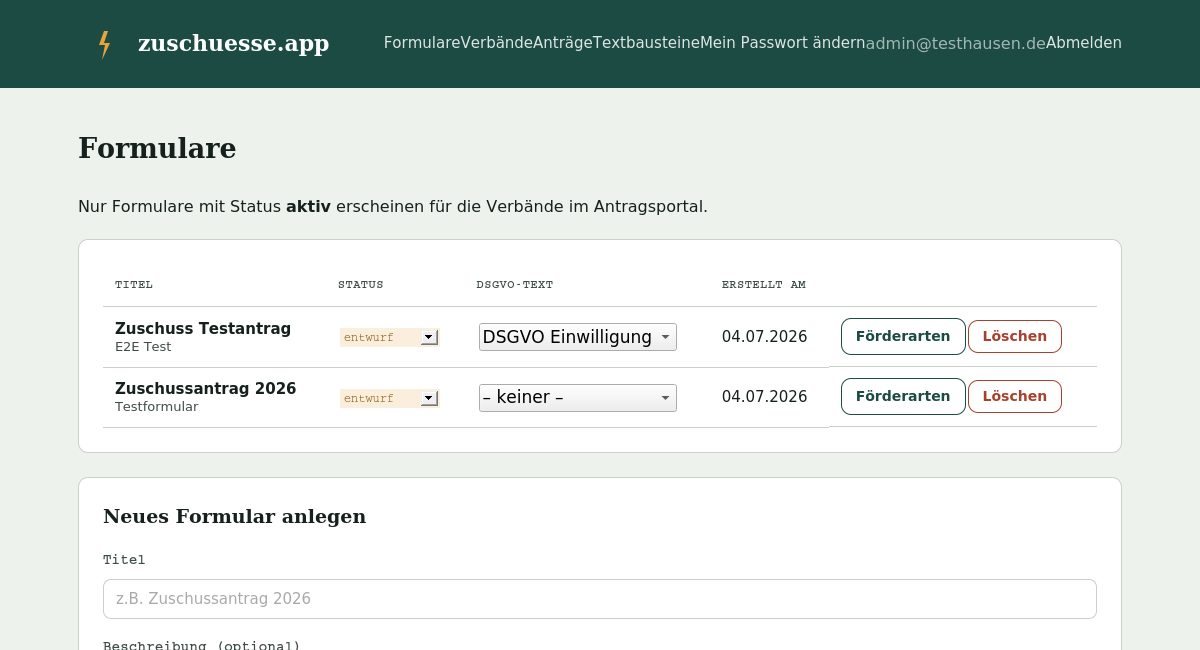Click the Neues Formular anlegen heading

click(x=235, y=516)
